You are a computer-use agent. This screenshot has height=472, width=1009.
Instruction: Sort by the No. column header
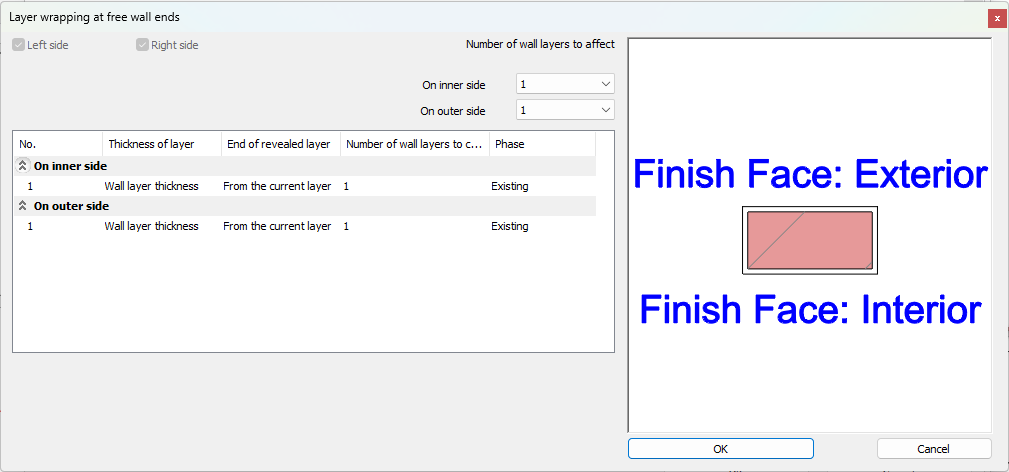coord(58,144)
